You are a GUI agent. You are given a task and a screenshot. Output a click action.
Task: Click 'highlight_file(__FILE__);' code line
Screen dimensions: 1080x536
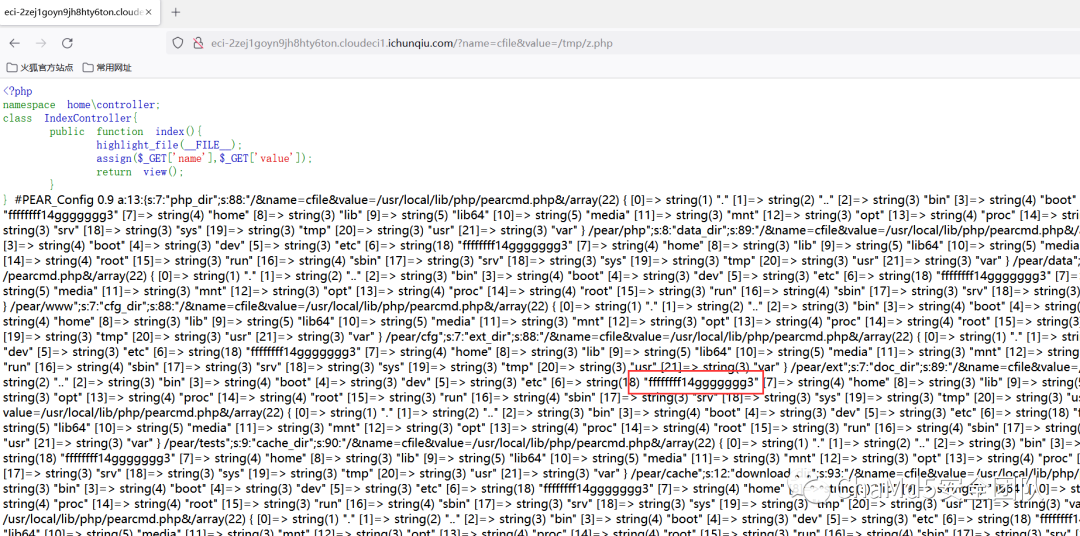pyautogui.click(x=169, y=145)
